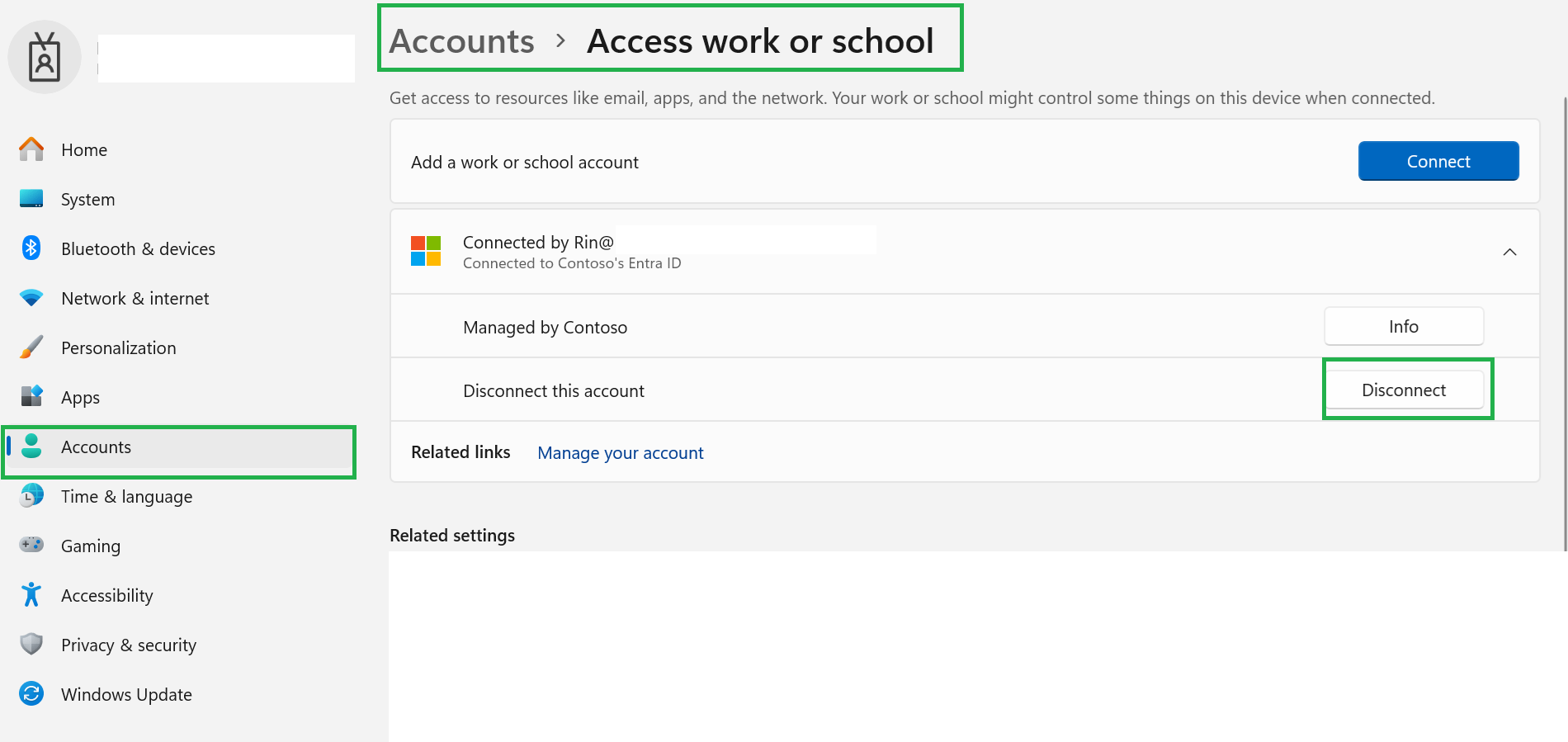Select Apps in the navigation list
The image size is (1568, 742).
tap(180, 397)
